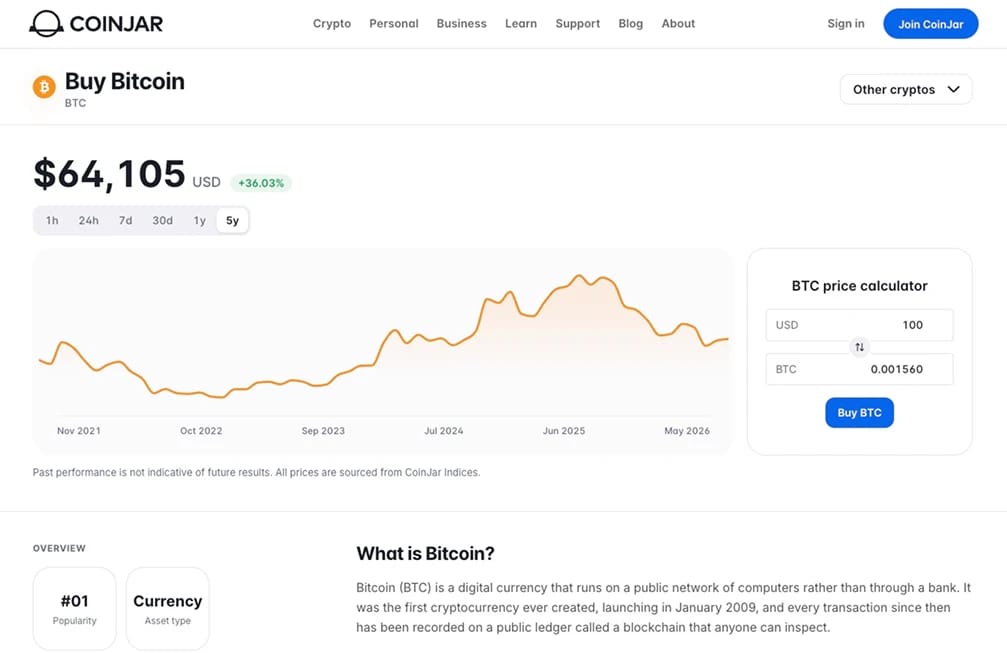The width and height of the screenshot is (1007, 653).
Task: Click the Sep 2023 chart axis label
Action: (323, 431)
